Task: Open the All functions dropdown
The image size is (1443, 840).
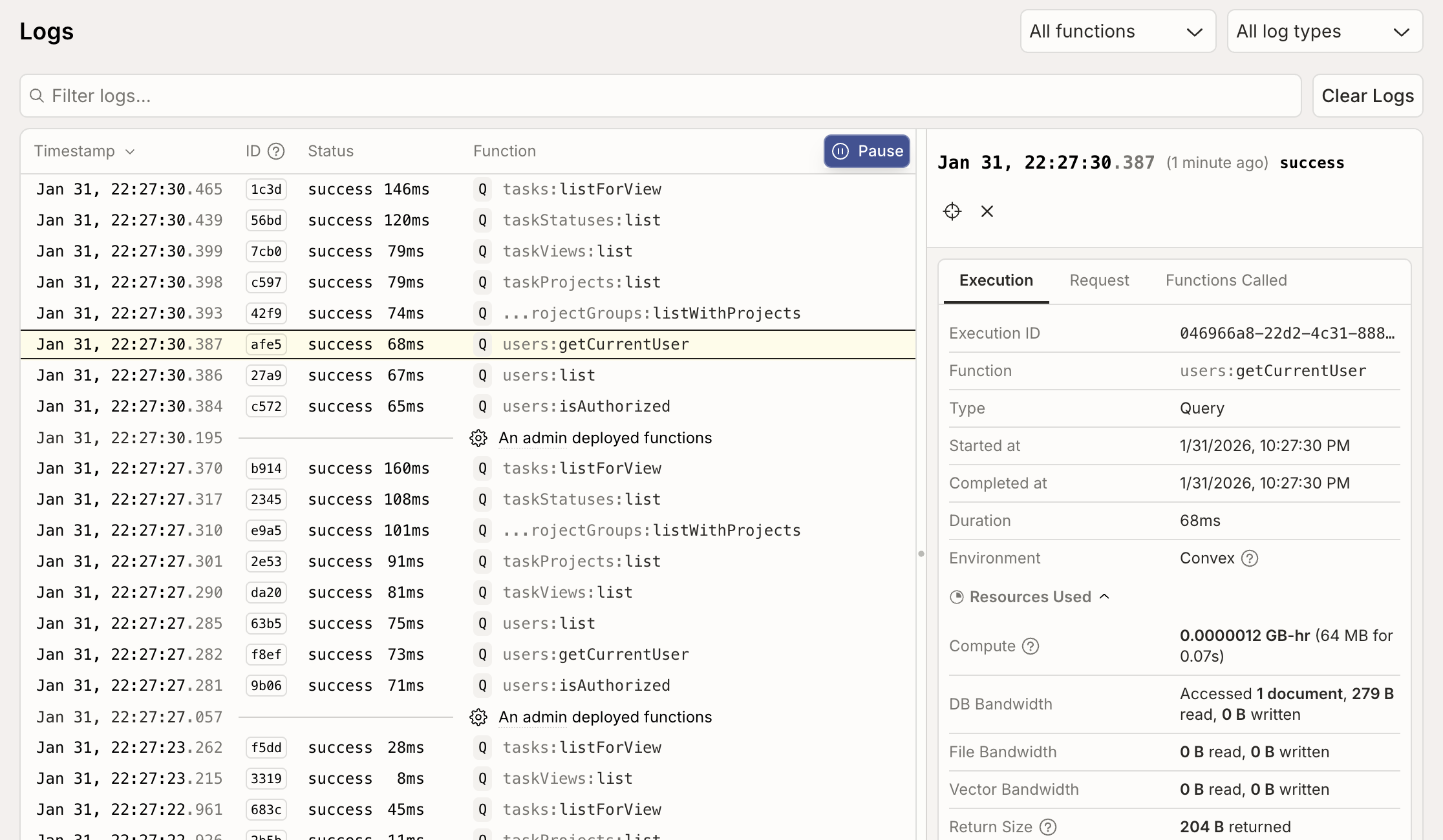Action: [1118, 30]
